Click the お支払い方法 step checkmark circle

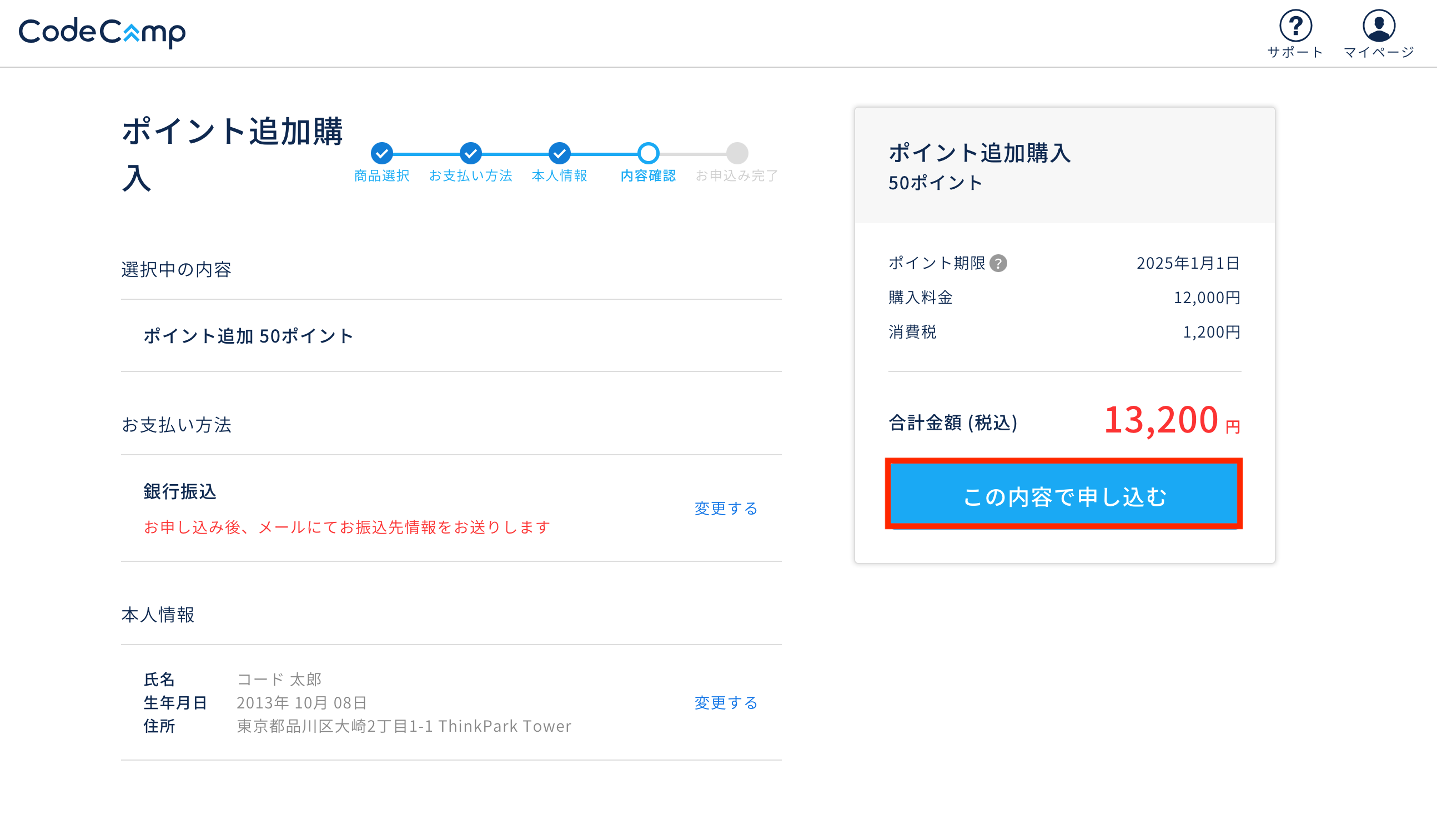(470, 153)
